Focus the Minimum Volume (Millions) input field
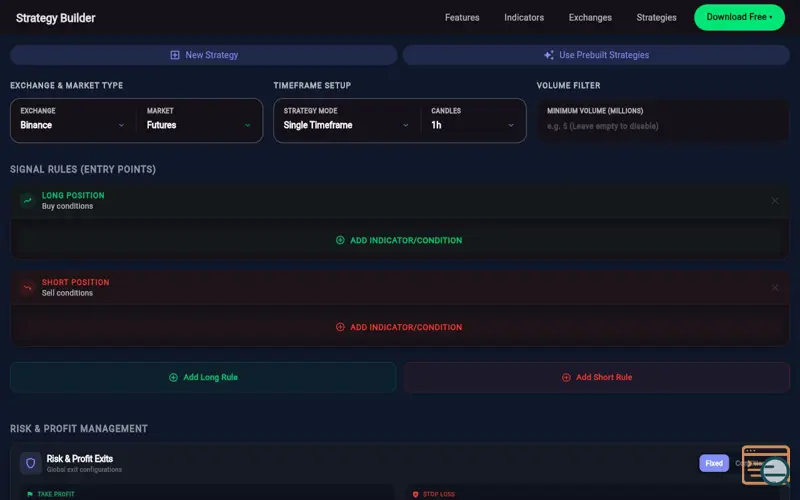The height and width of the screenshot is (500, 800). pyautogui.click(x=663, y=120)
